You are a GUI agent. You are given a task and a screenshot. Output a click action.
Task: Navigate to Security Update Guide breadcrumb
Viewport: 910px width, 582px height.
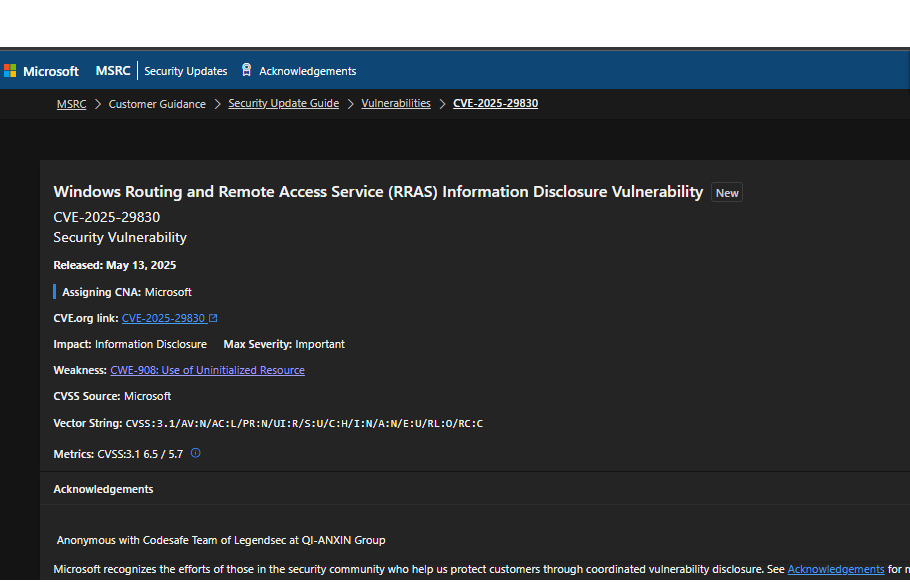pyautogui.click(x=283, y=104)
